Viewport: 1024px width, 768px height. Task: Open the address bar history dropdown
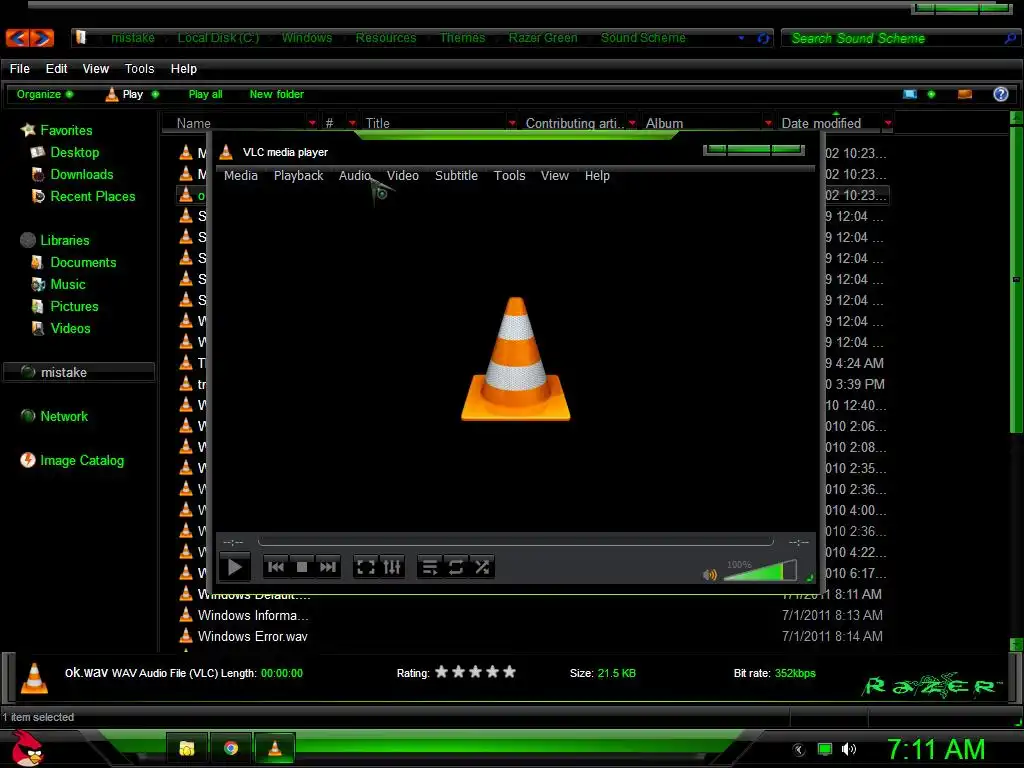point(741,38)
